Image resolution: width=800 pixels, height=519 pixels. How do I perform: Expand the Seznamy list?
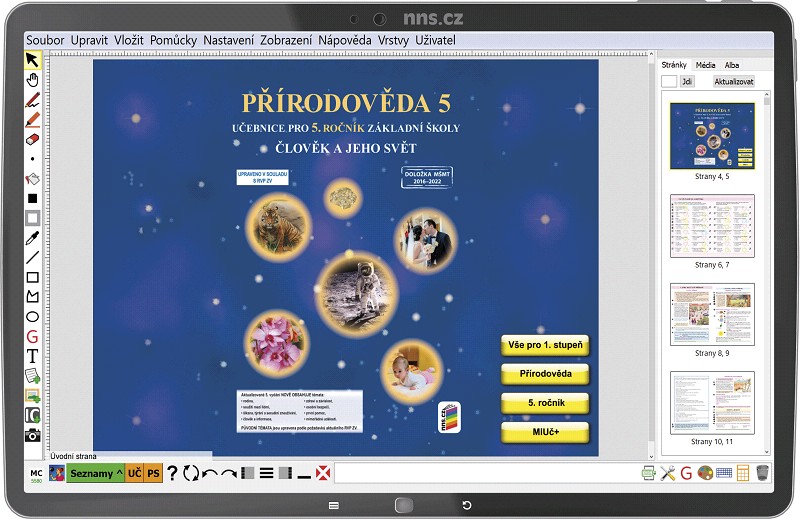click(x=96, y=474)
